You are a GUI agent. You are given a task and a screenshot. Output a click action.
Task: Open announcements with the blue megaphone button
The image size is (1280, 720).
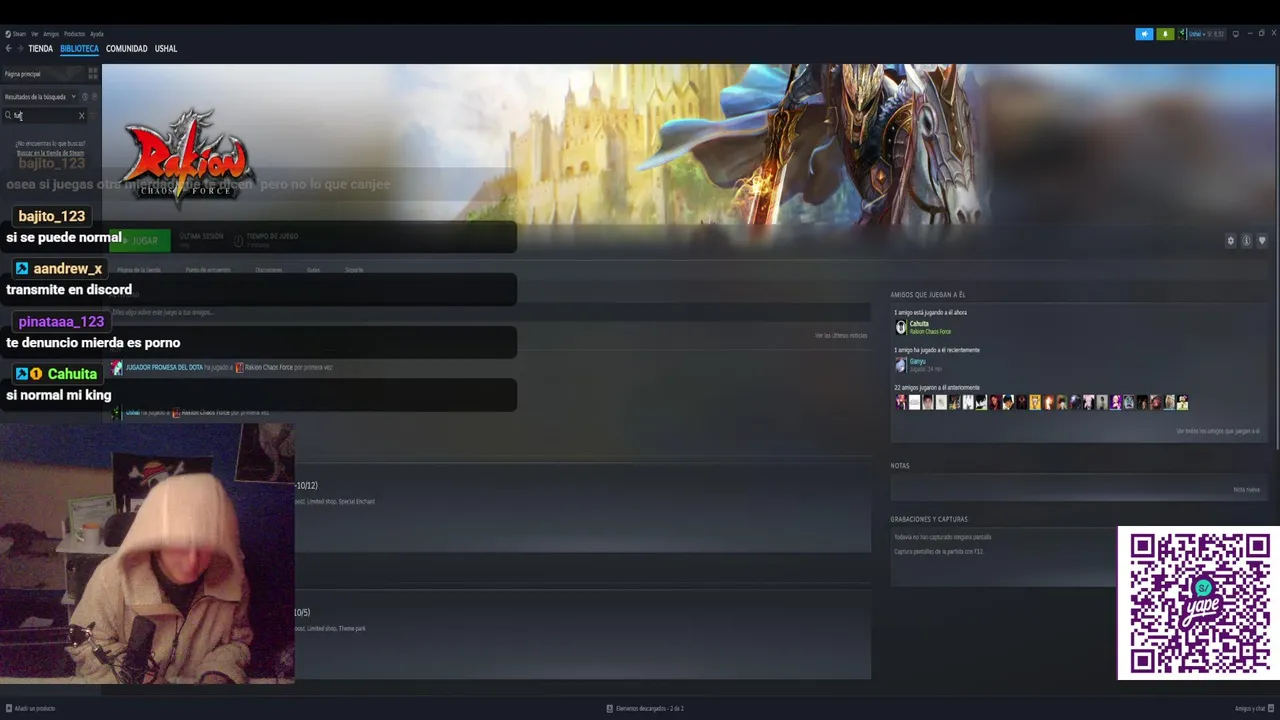pyautogui.click(x=1144, y=34)
